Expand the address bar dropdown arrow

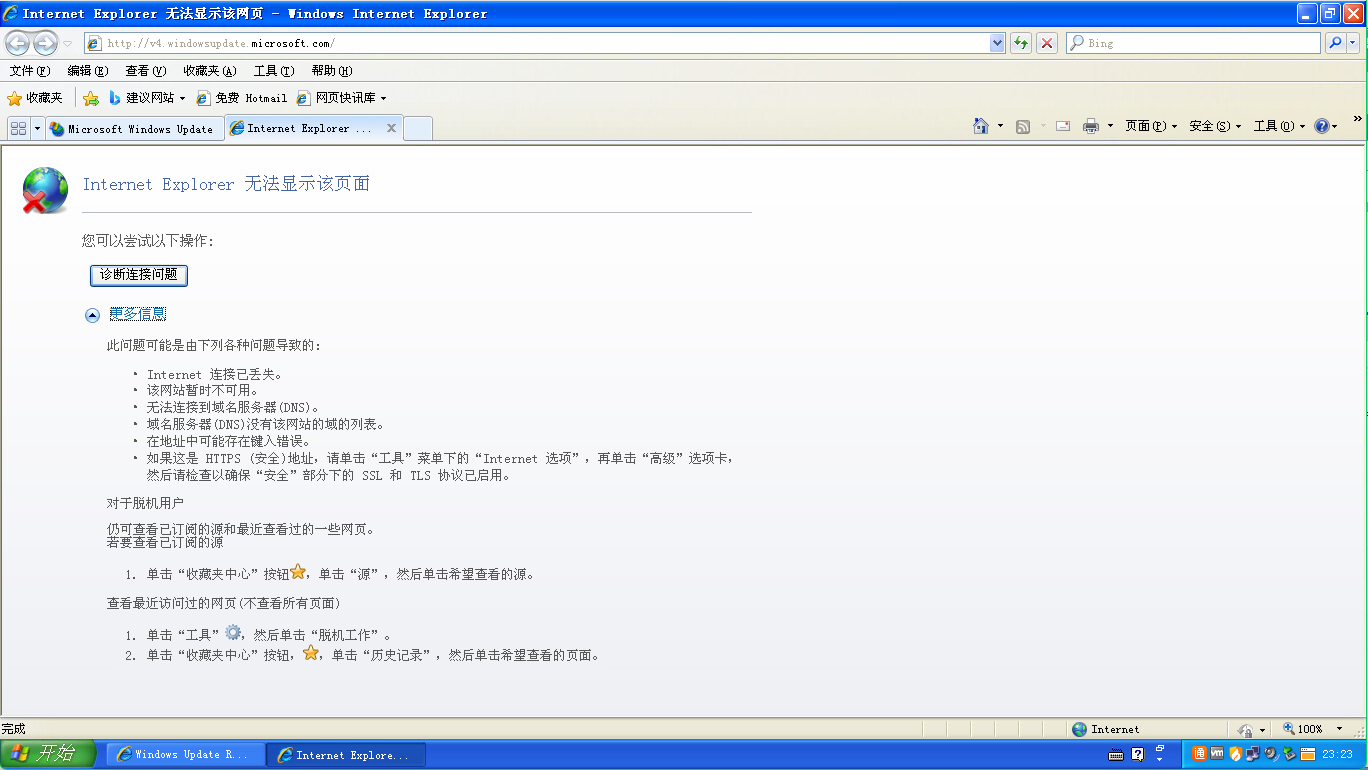997,43
